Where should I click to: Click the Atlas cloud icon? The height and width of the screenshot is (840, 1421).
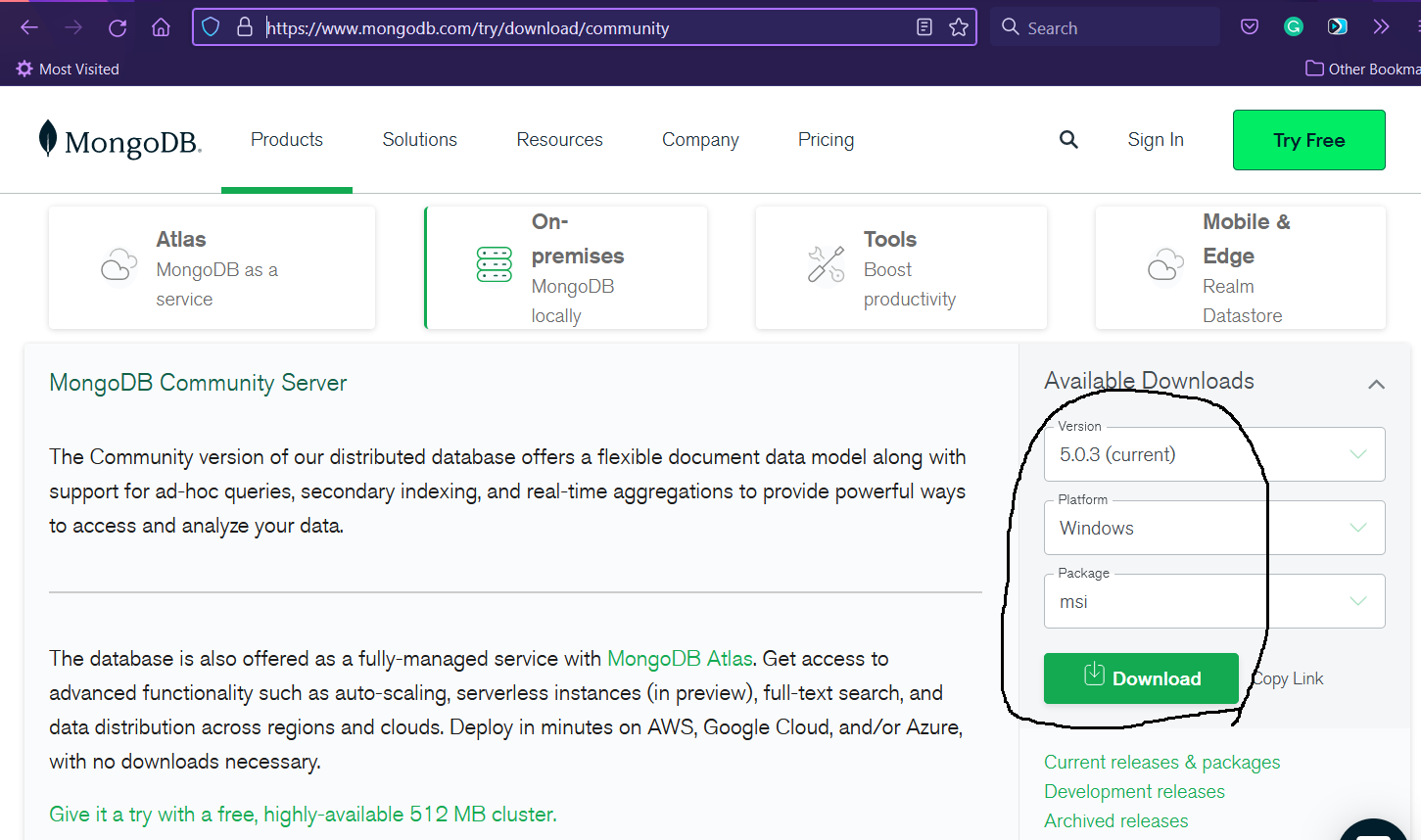tap(118, 264)
